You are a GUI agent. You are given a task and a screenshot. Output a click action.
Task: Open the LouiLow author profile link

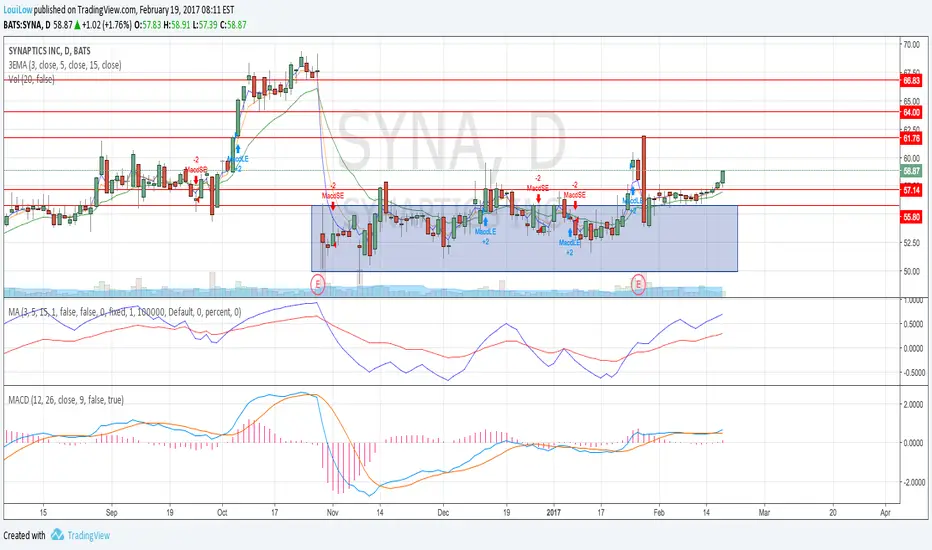(17, 10)
